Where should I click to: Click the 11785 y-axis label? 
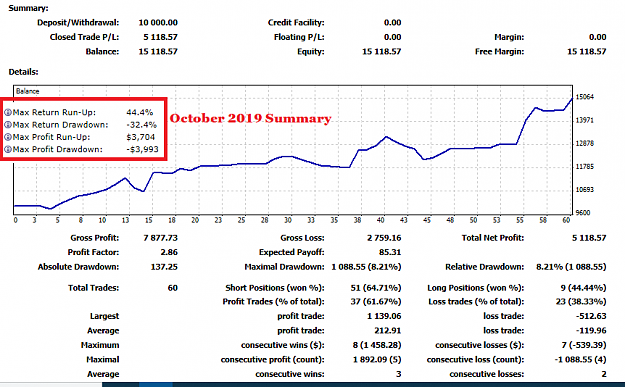pos(585,167)
